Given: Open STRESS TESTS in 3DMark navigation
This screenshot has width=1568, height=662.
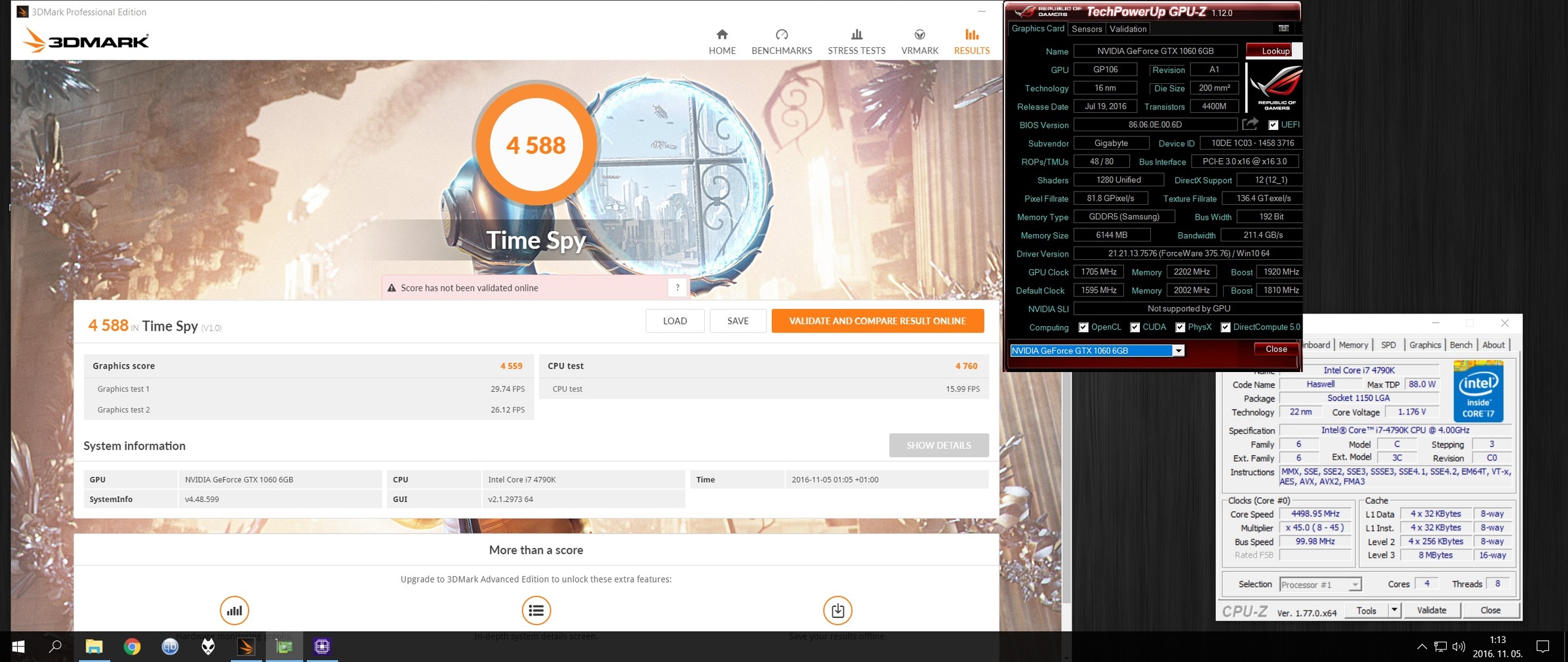Looking at the screenshot, I should coord(856,41).
